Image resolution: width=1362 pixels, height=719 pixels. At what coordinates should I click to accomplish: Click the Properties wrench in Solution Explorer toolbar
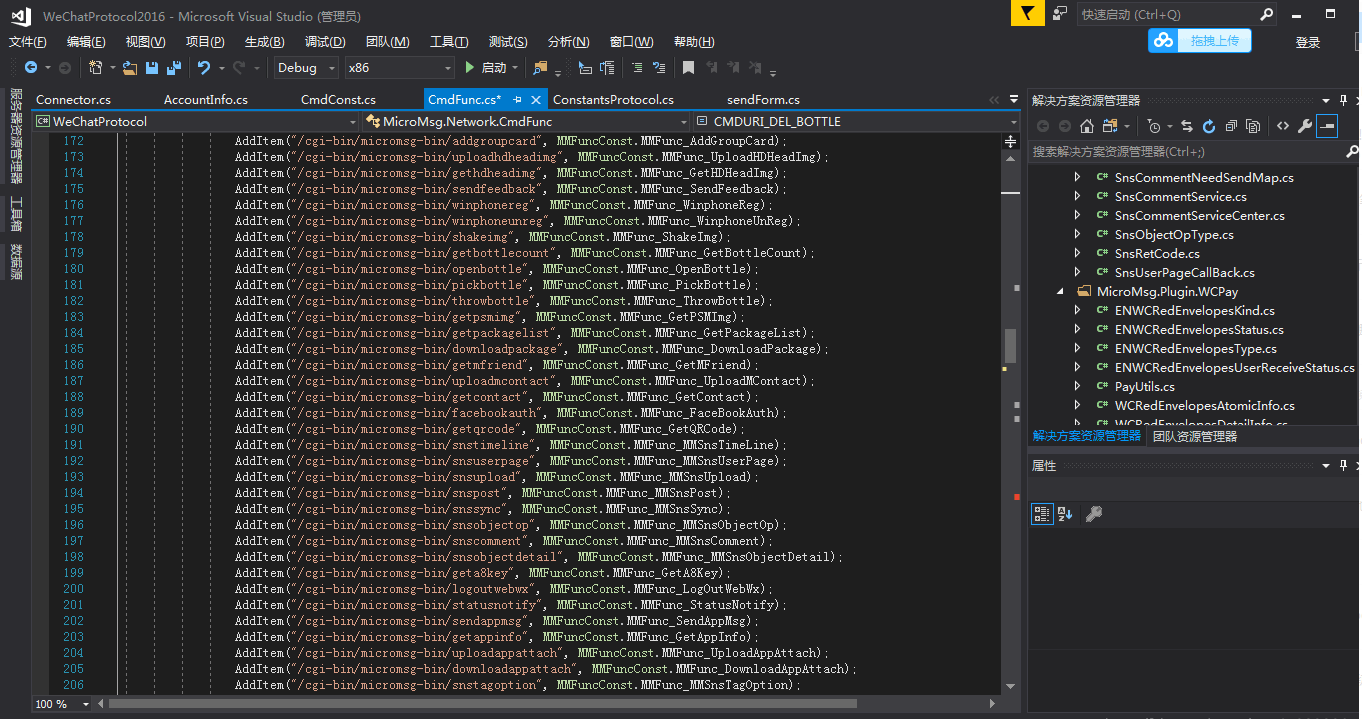(1305, 126)
